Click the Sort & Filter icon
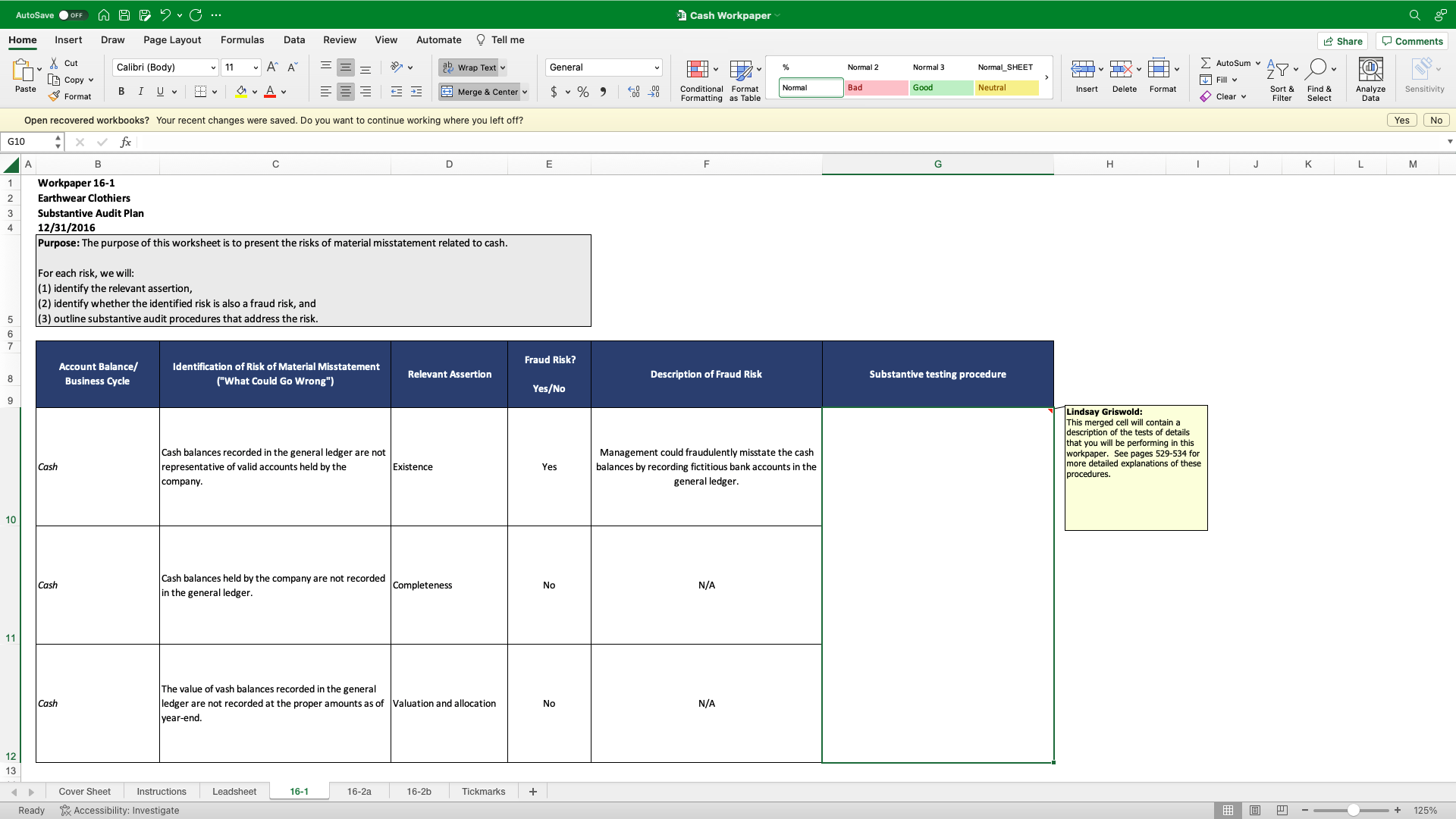Screen dimensions: 1456x819 (x=1278, y=70)
